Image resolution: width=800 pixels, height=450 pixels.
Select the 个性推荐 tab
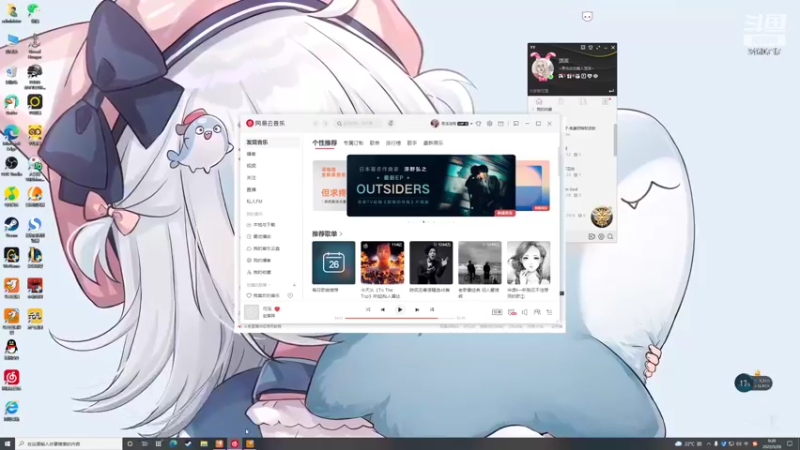(324, 143)
